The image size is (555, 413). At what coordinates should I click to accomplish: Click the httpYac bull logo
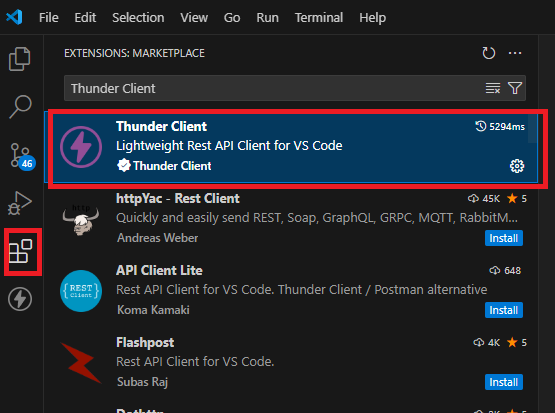(x=81, y=219)
